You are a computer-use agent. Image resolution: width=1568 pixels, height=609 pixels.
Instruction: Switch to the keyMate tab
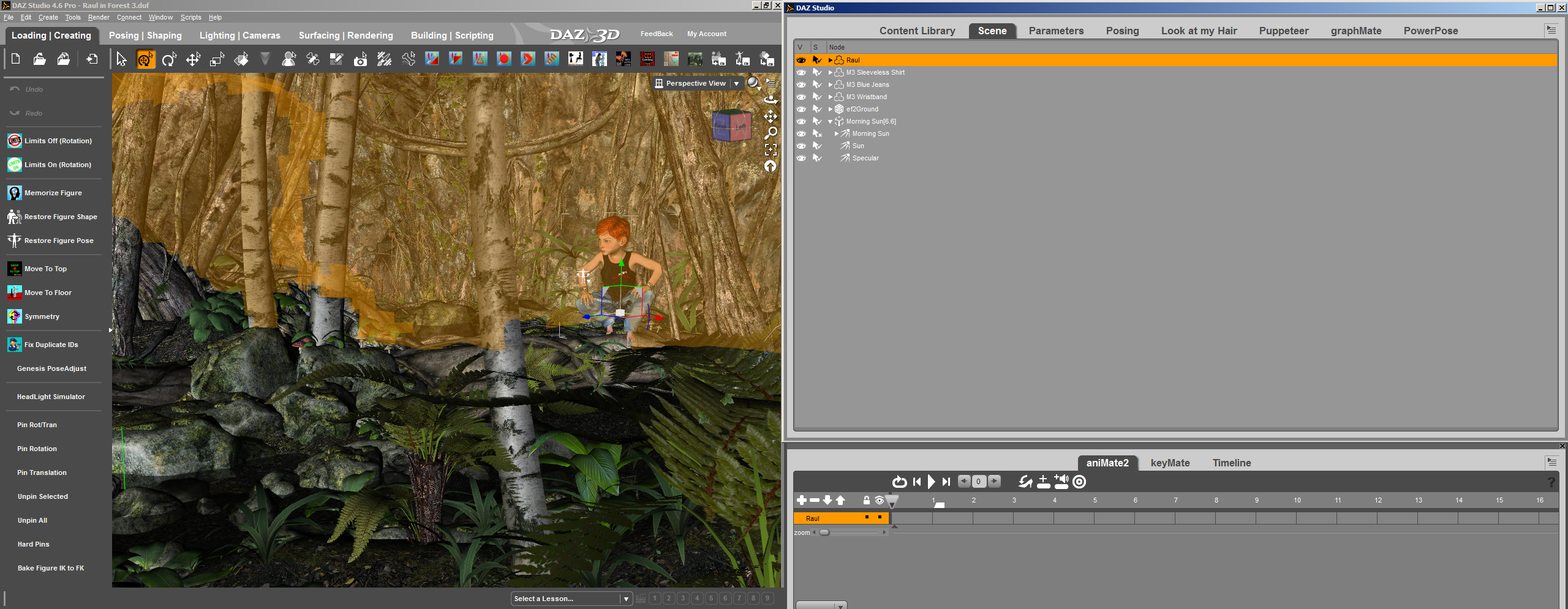tap(1170, 463)
